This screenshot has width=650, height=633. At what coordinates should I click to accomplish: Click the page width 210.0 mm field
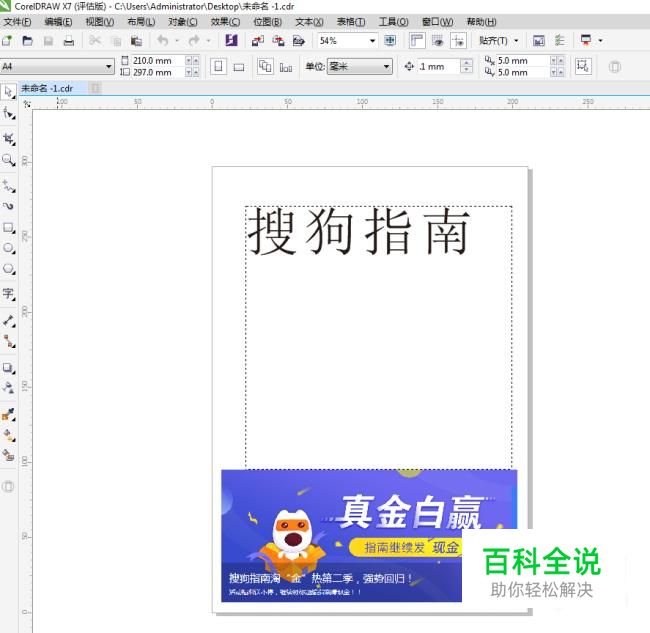point(157,61)
